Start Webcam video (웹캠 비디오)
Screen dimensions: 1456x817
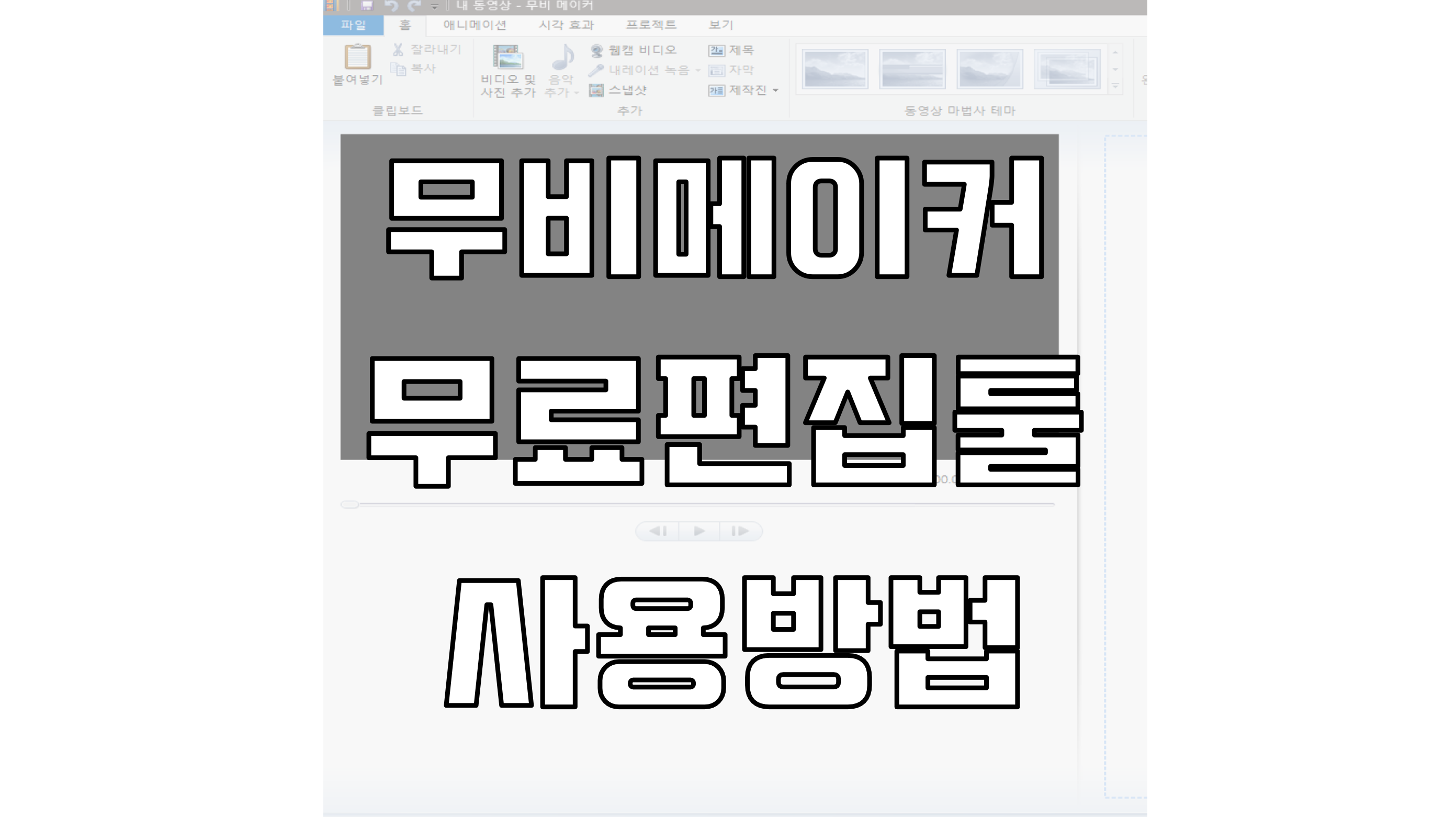[633, 50]
